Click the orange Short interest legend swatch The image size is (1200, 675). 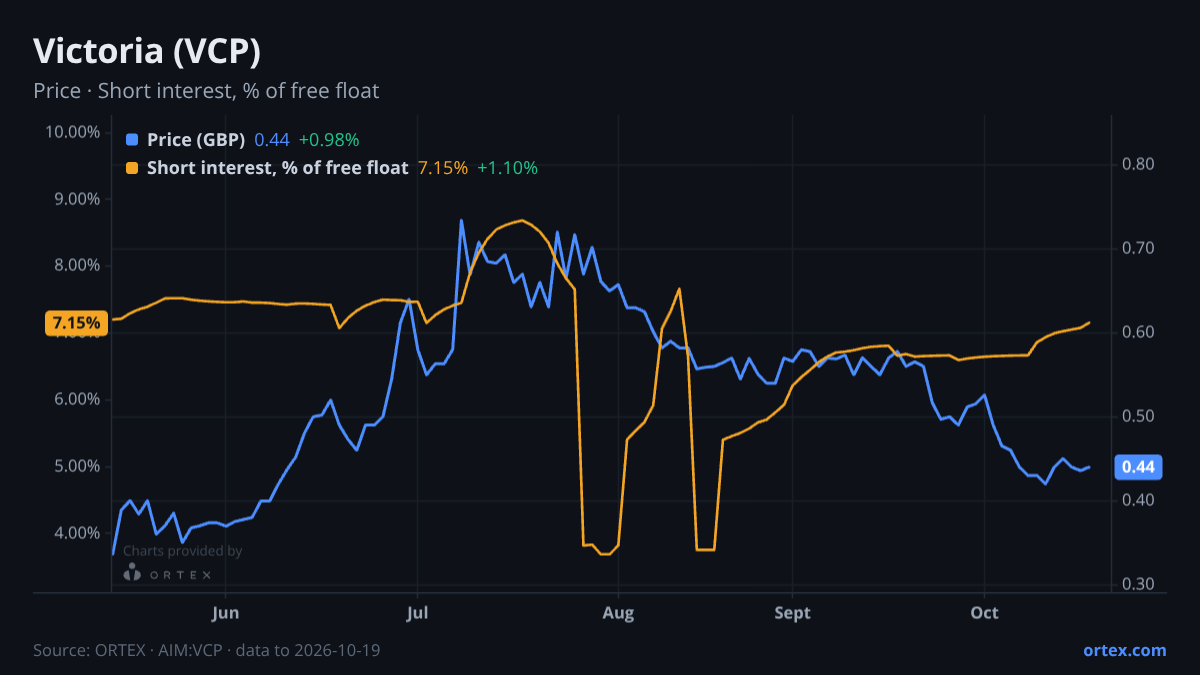[x=132, y=168]
